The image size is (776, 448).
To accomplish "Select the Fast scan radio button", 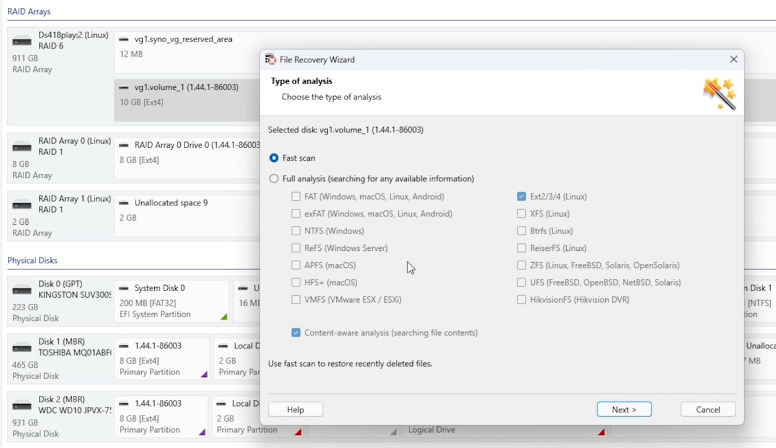I will 274,158.
